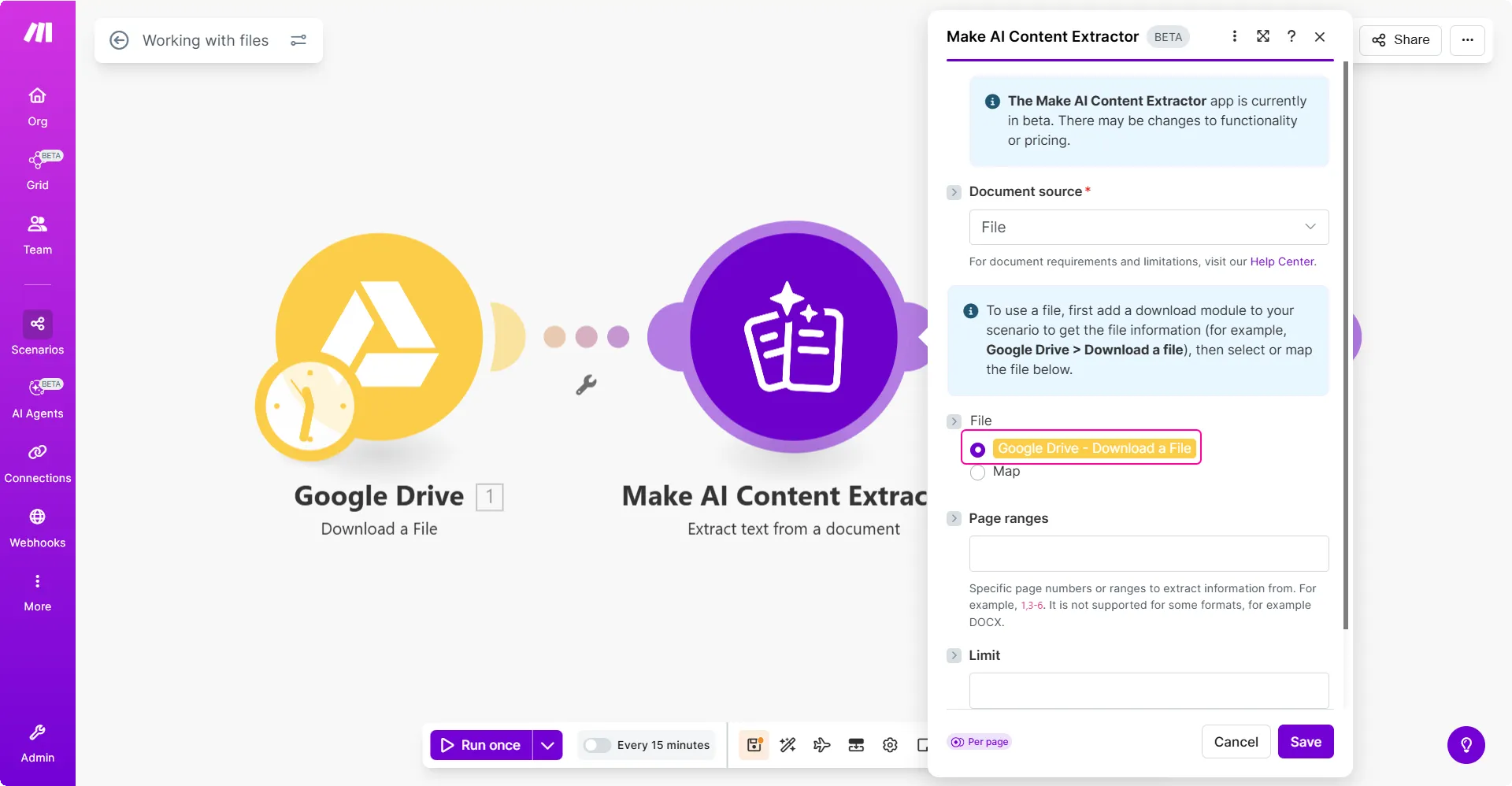The height and width of the screenshot is (786, 1512).
Task: Open the help lightbulb button
Action: click(1466, 745)
